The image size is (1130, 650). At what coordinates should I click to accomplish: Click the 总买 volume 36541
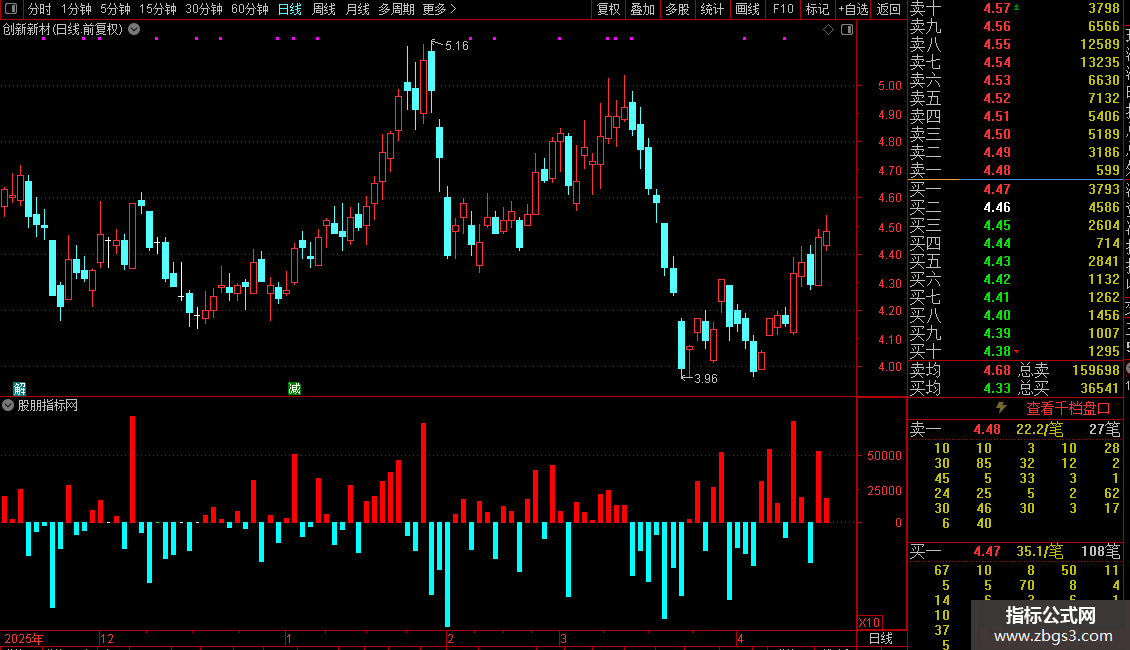click(x=1100, y=388)
